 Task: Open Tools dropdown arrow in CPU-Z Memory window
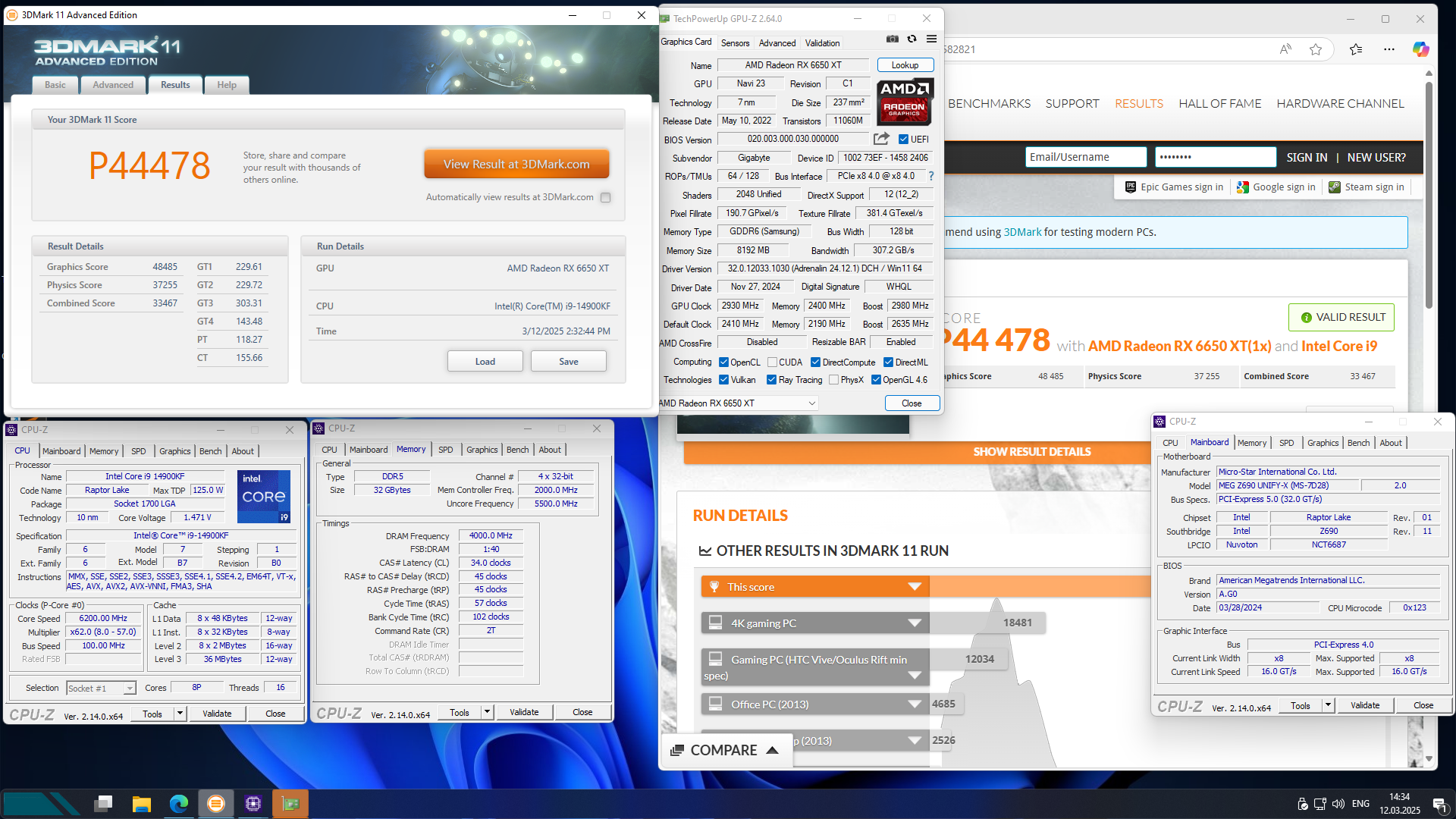tap(487, 712)
